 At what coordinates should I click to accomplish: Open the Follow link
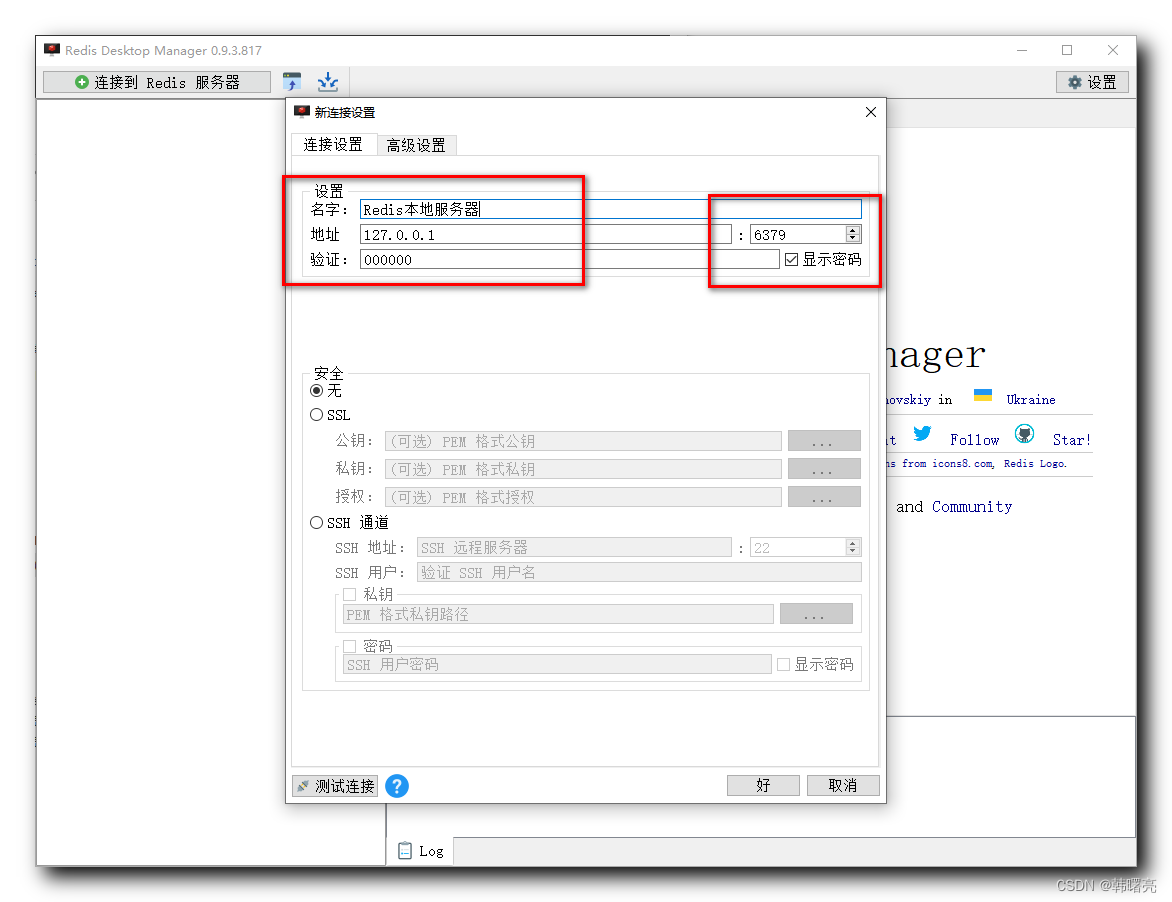[x=974, y=439]
